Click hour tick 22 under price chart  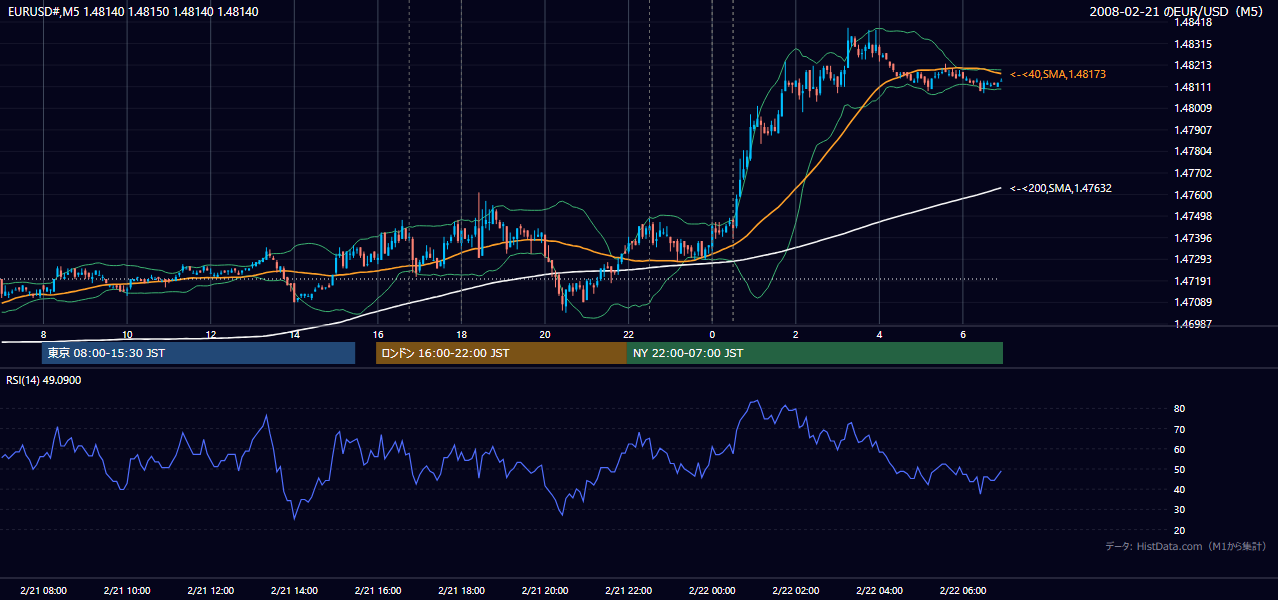tap(628, 334)
